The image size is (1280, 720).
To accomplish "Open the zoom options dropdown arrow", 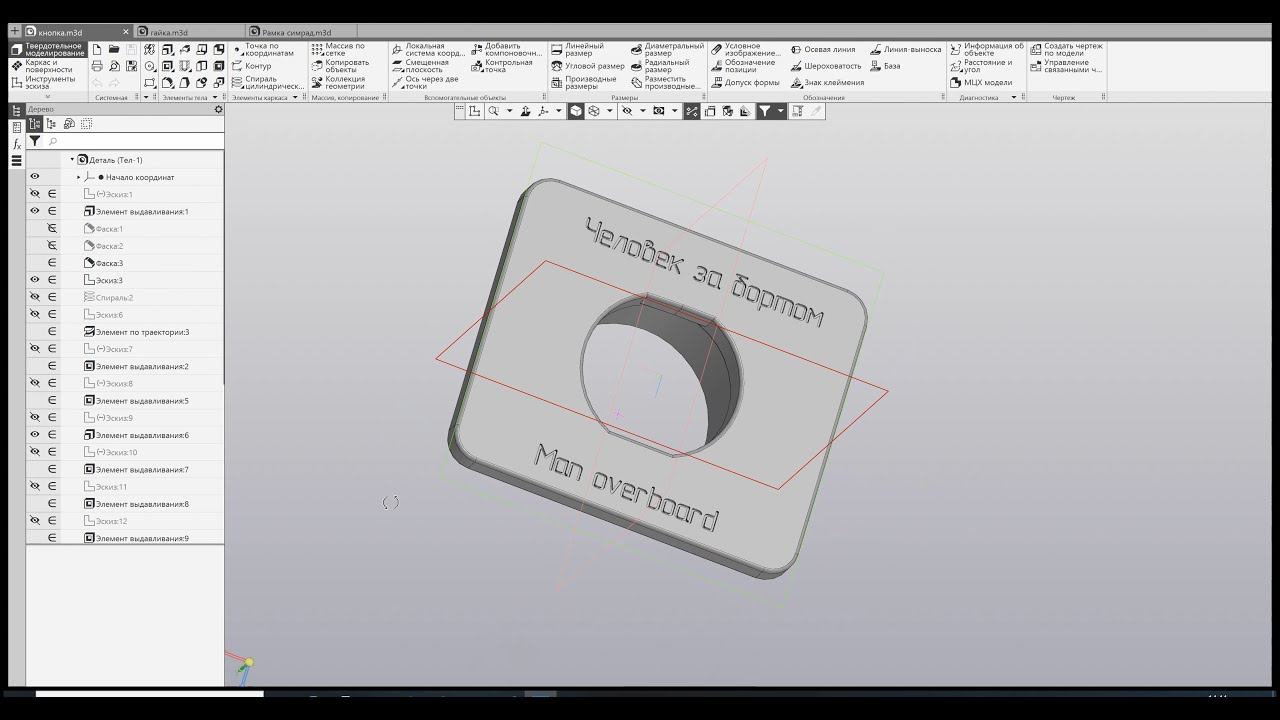I will [509, 111].
